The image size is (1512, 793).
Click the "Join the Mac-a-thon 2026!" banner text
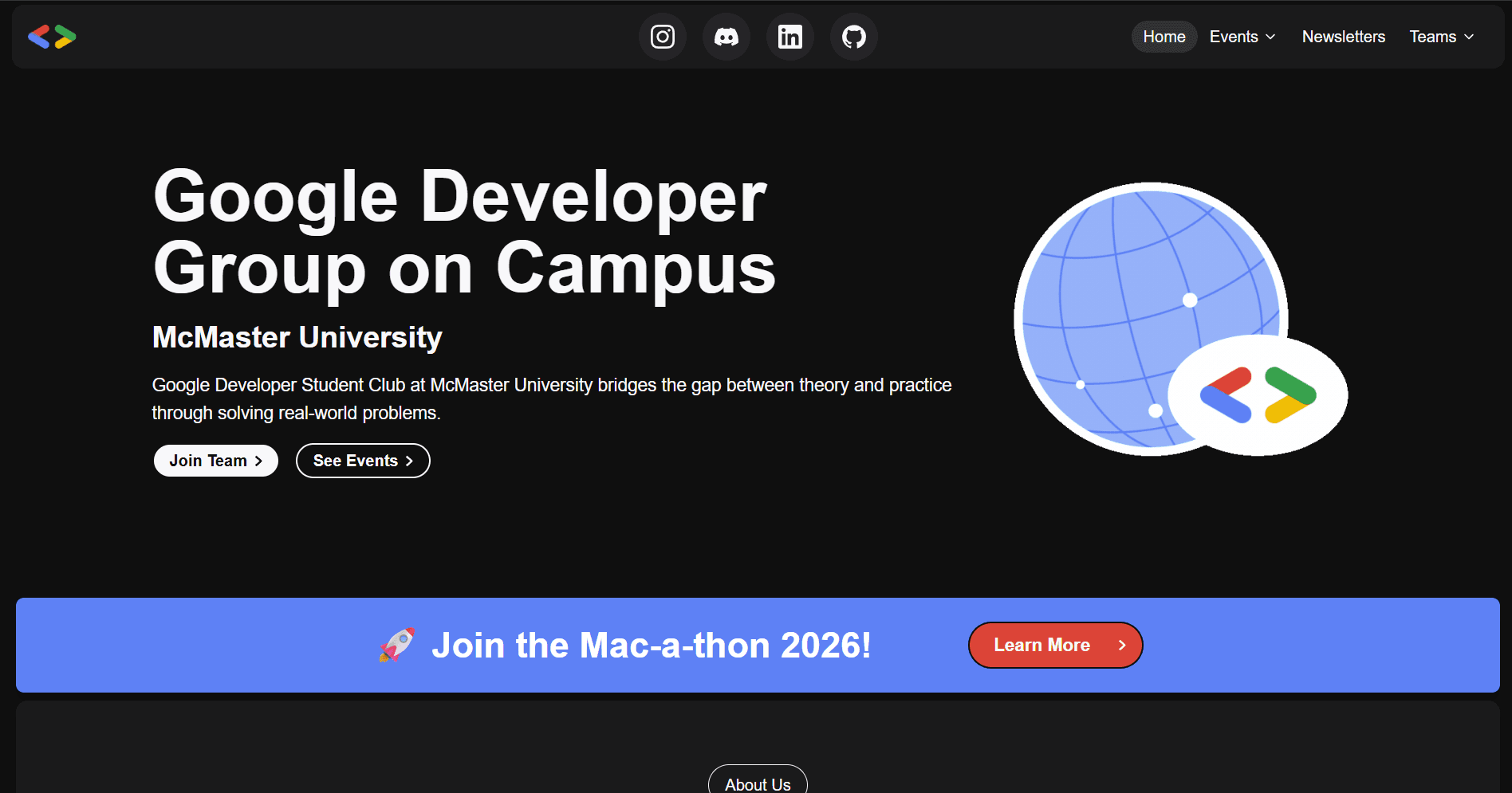[652, 646]
